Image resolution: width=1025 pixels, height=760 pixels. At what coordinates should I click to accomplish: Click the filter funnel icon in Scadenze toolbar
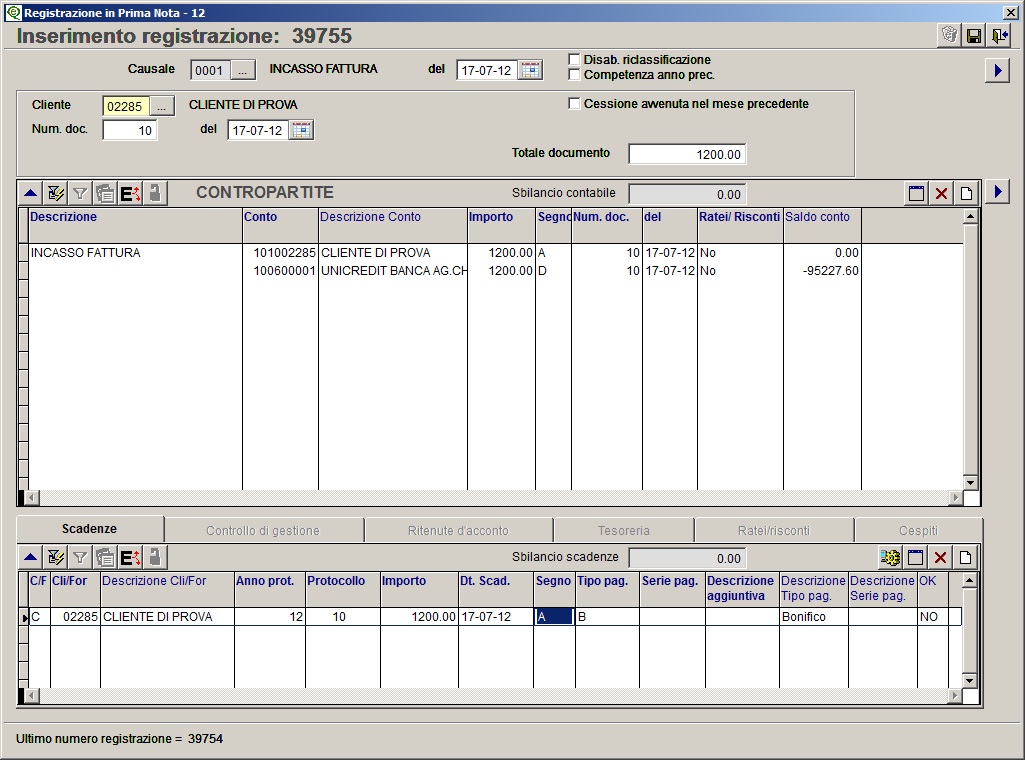point(80,557)
